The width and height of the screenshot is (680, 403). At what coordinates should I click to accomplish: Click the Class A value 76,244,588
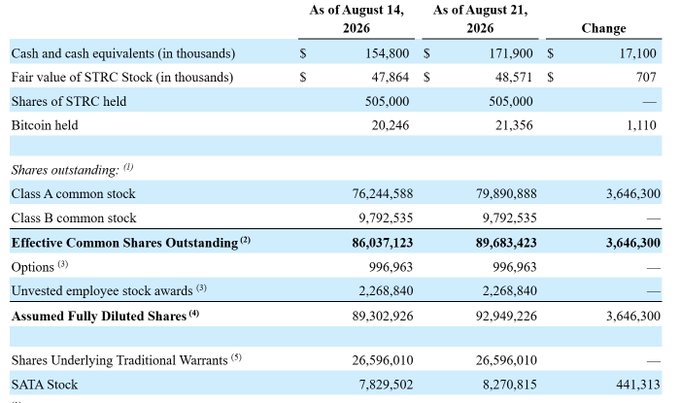(382, 193)
